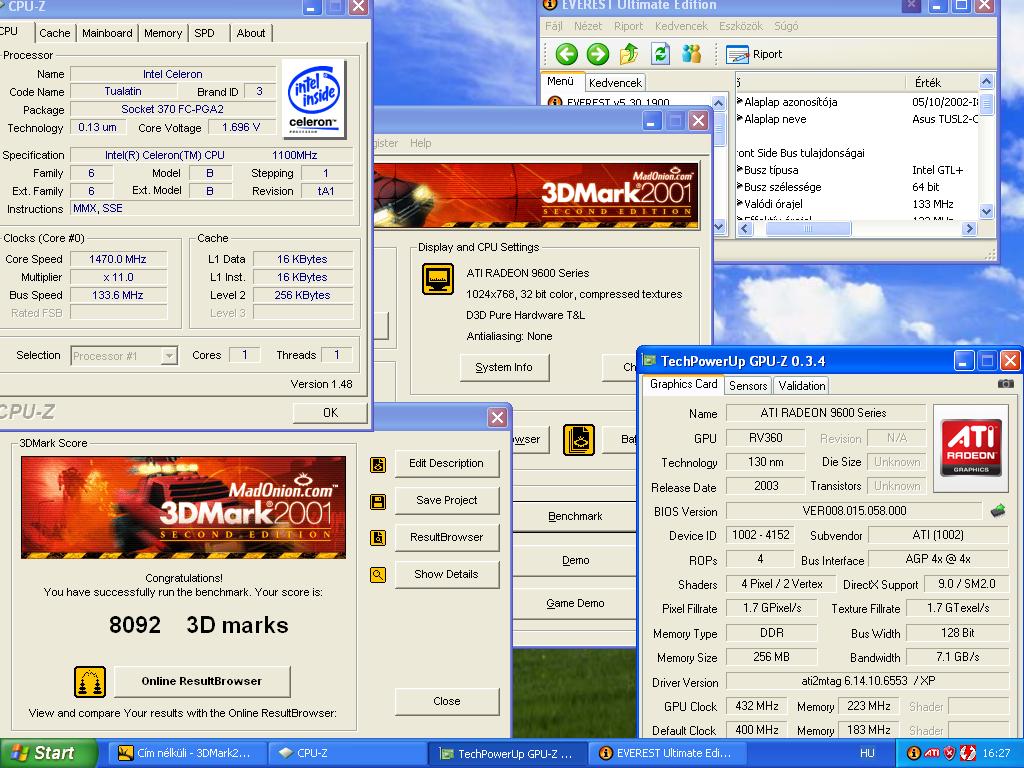Click EVEREST horizontal scrollbar right arrow

(969, 229)
